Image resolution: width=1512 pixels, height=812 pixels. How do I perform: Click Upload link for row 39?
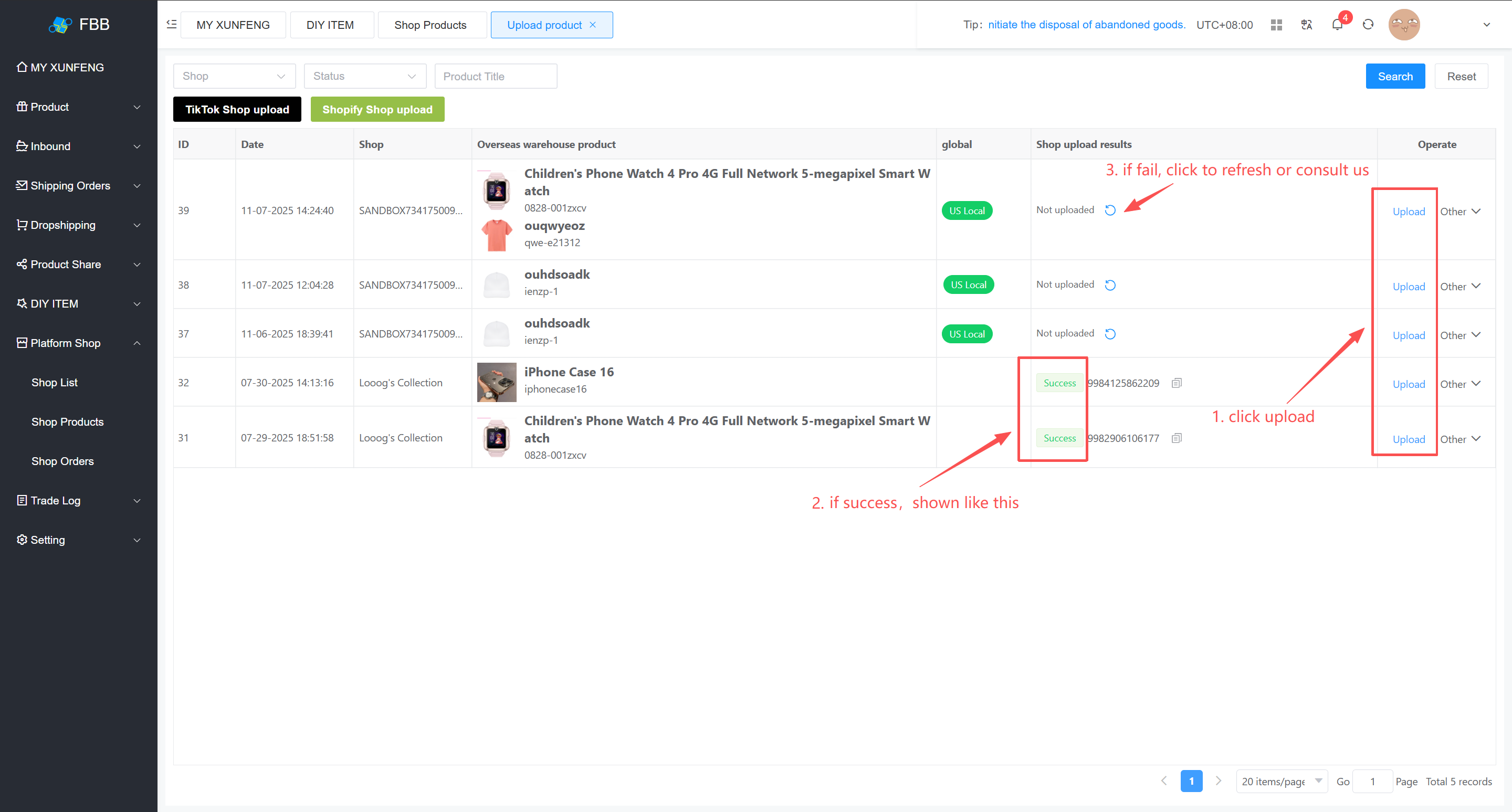tap(1409, 211)
